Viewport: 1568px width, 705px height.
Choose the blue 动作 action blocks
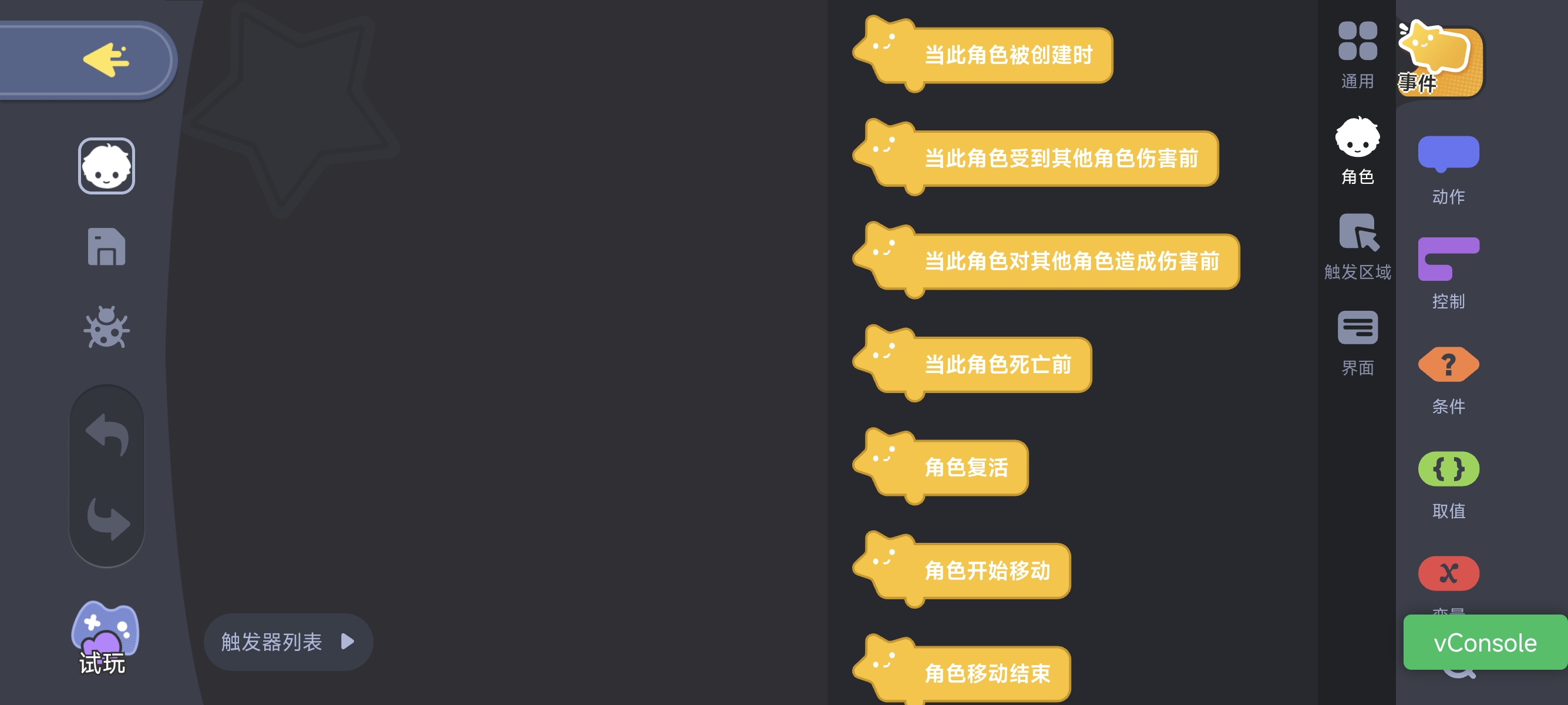coord(1448,170)
